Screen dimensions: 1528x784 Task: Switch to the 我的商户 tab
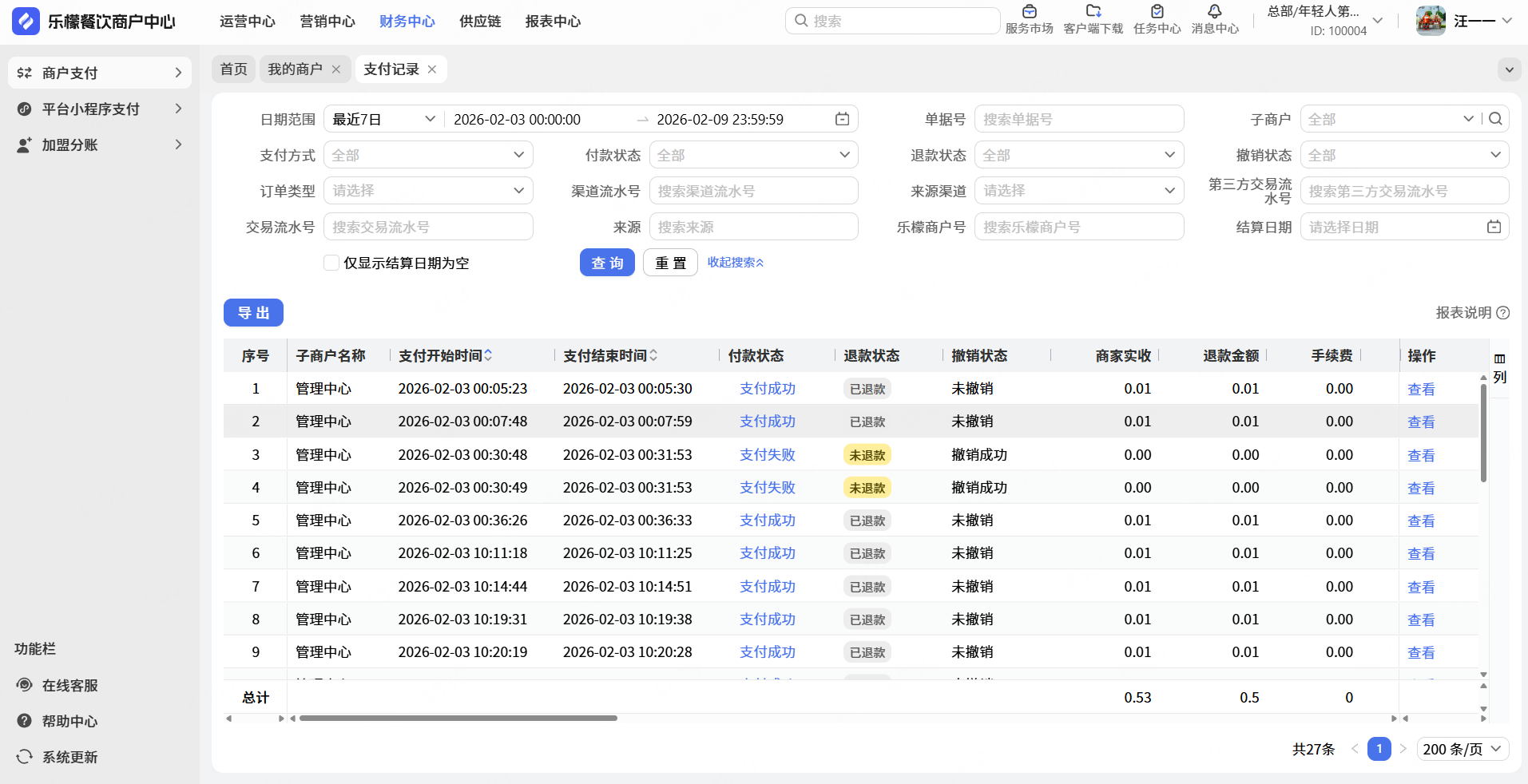(295, 69)
